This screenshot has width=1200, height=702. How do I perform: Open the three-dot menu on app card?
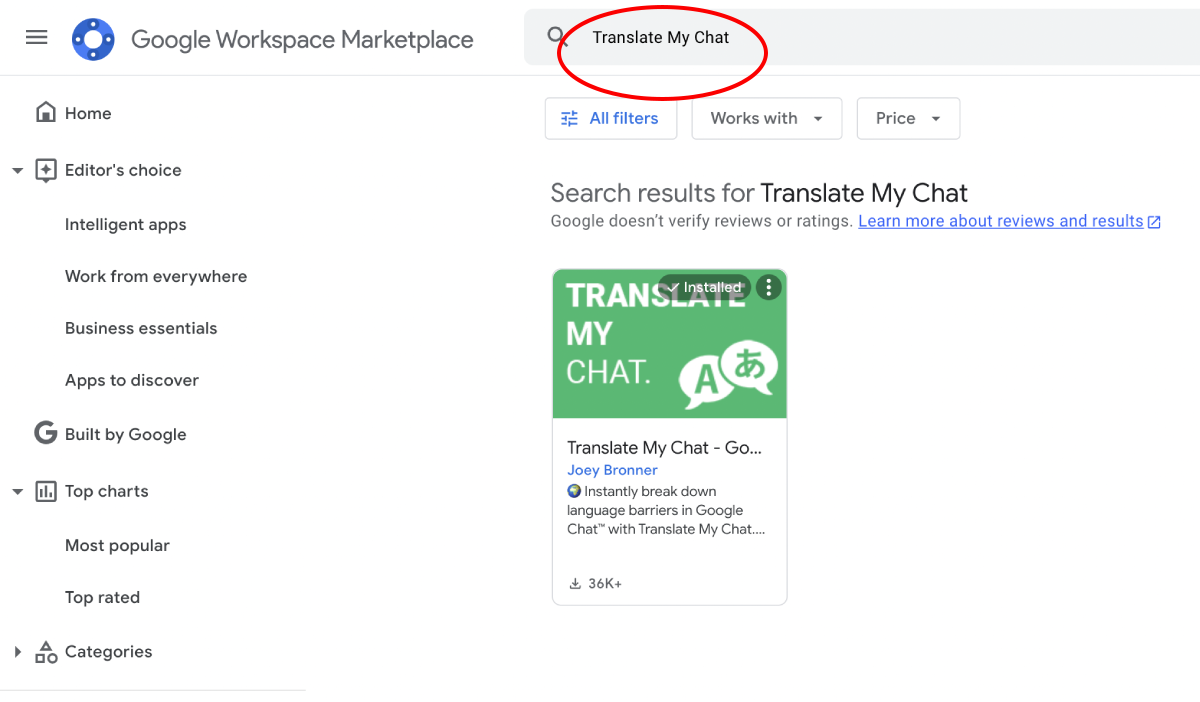[768, 288]
